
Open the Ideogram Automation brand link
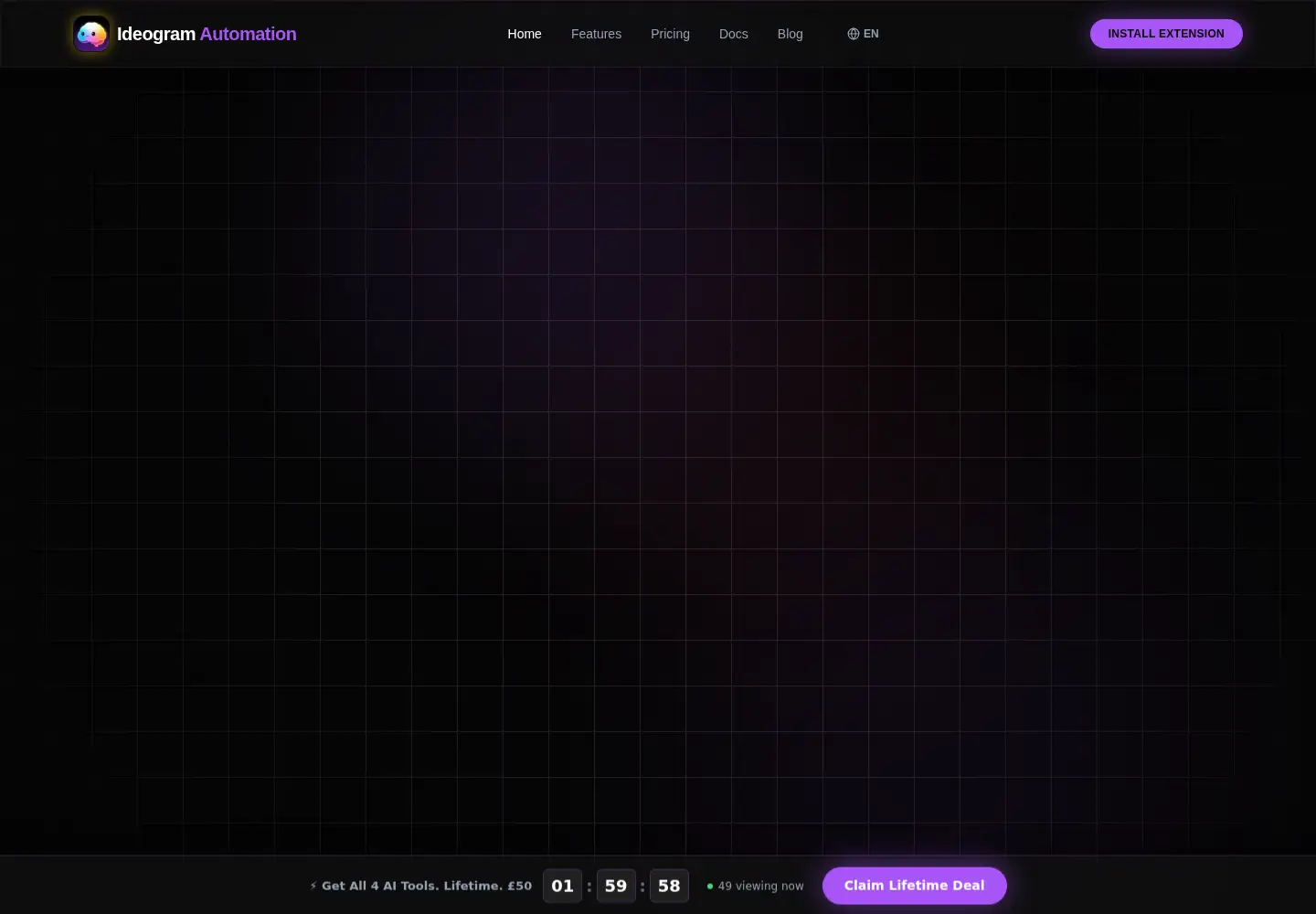[x=185, y=34]
